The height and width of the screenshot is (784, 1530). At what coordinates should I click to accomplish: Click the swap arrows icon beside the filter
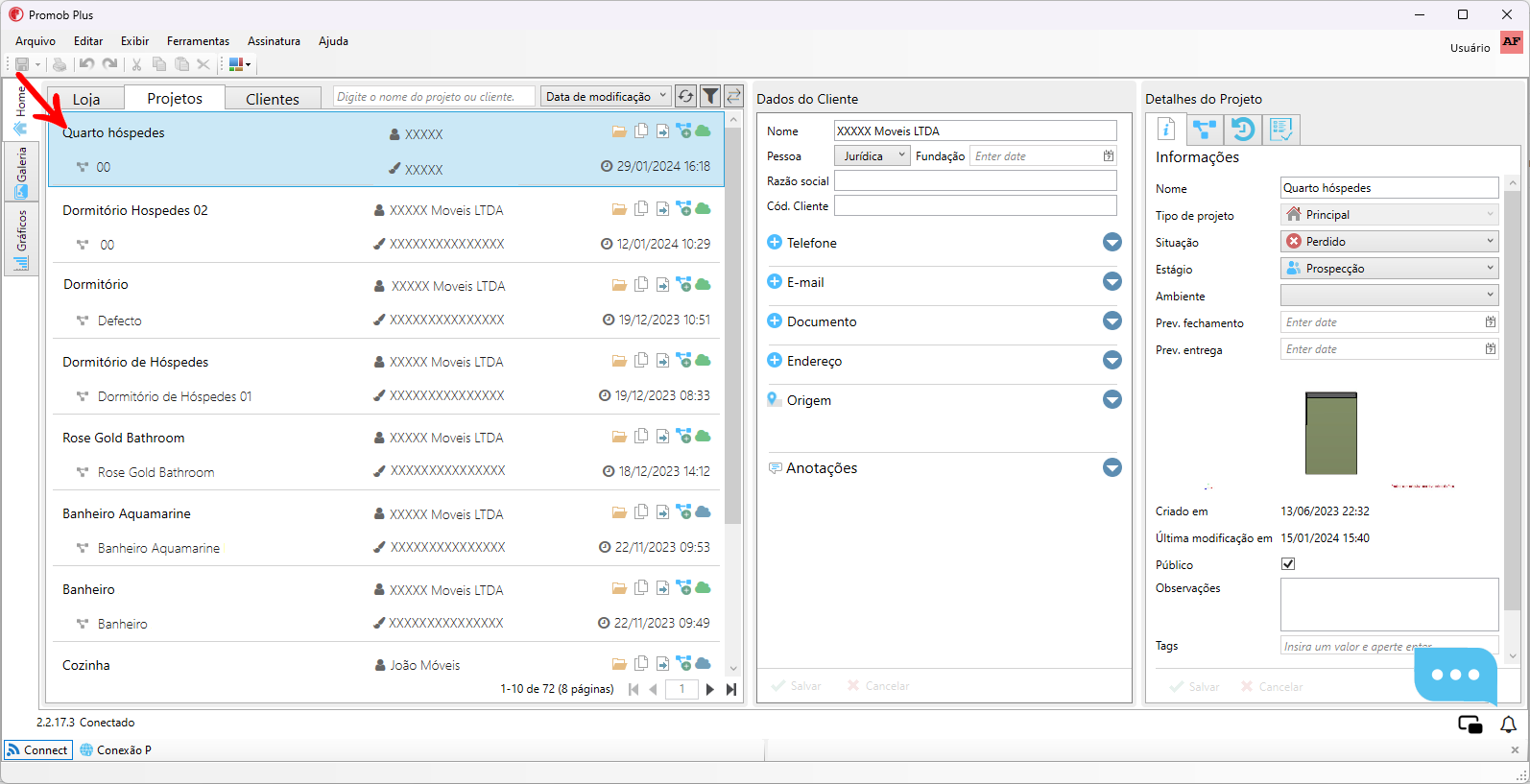tap(733, 96)
